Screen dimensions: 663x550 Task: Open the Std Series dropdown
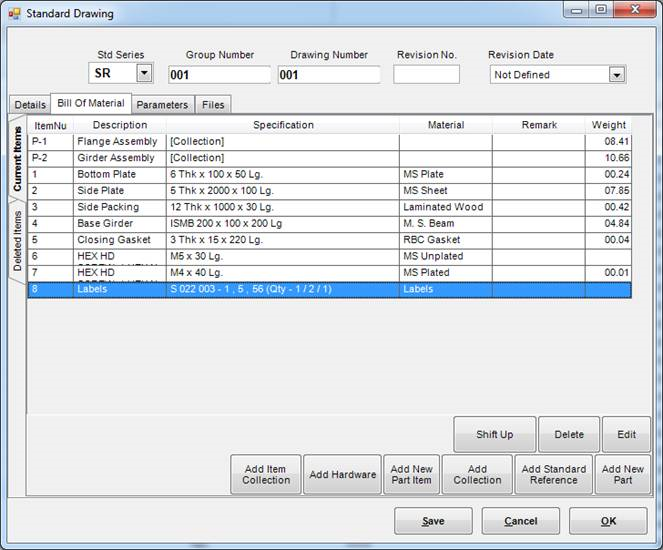click(144, 73)
